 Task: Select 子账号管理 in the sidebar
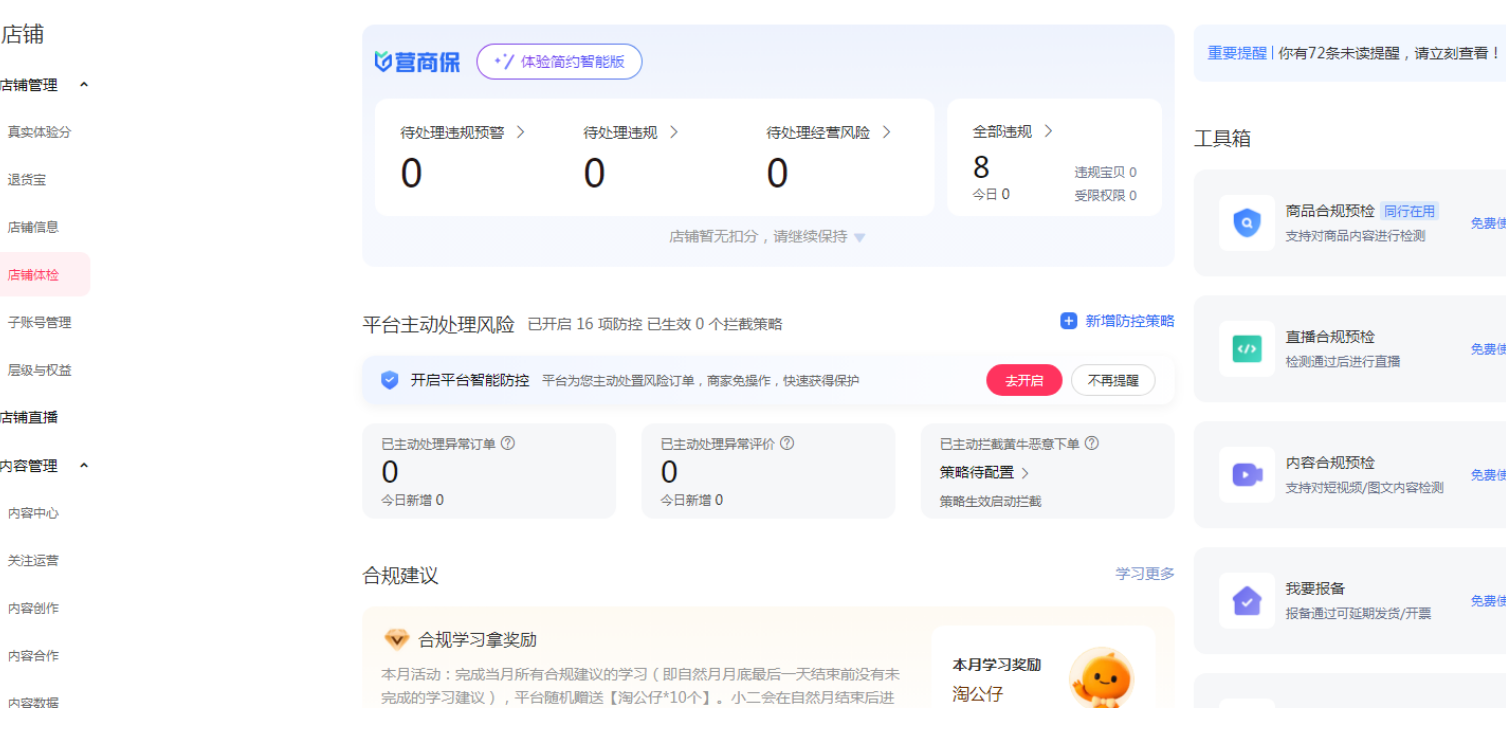[39, 322]
